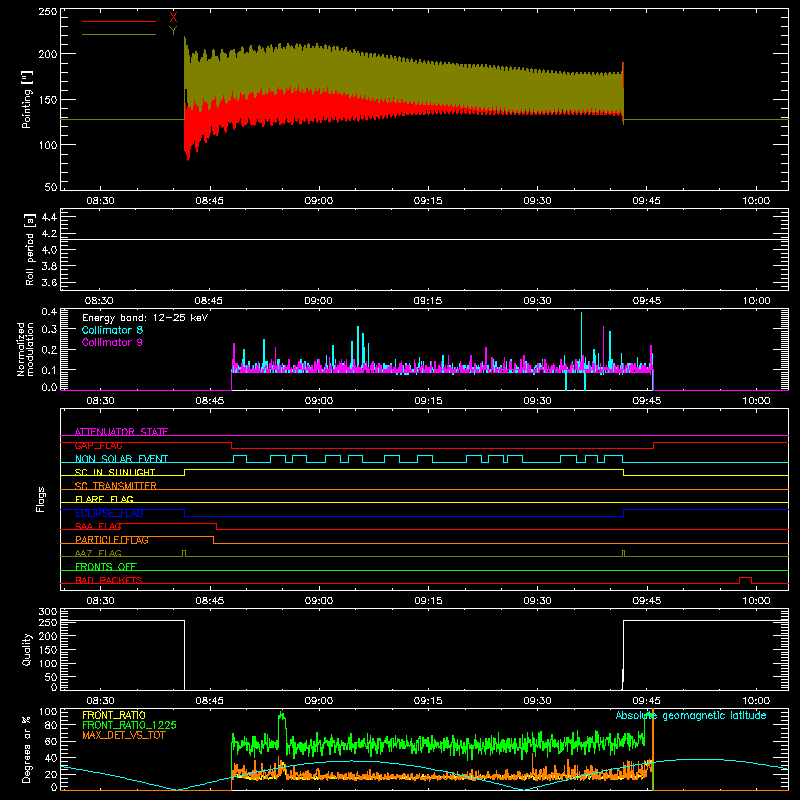Click the 09:30 label under the Quality plot

[537, 701]
